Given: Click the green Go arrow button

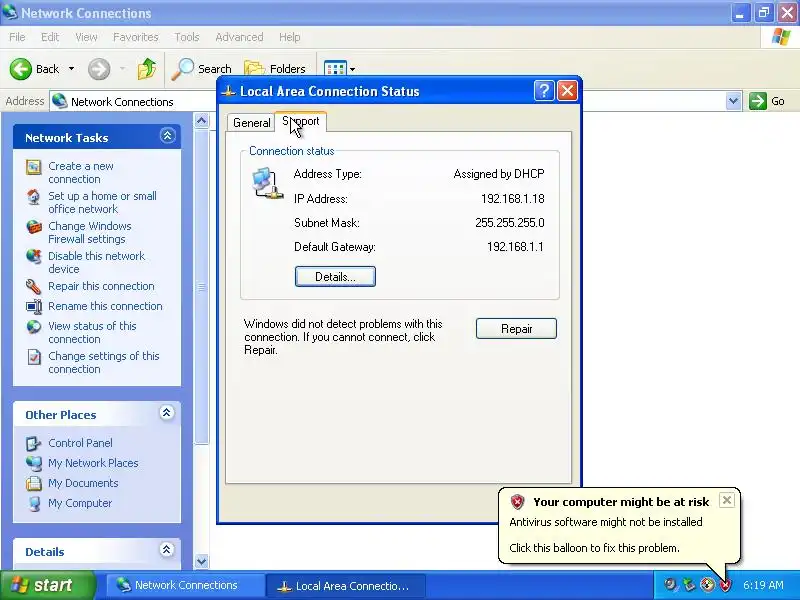Looking at the screenshot, I should [758, 101].
